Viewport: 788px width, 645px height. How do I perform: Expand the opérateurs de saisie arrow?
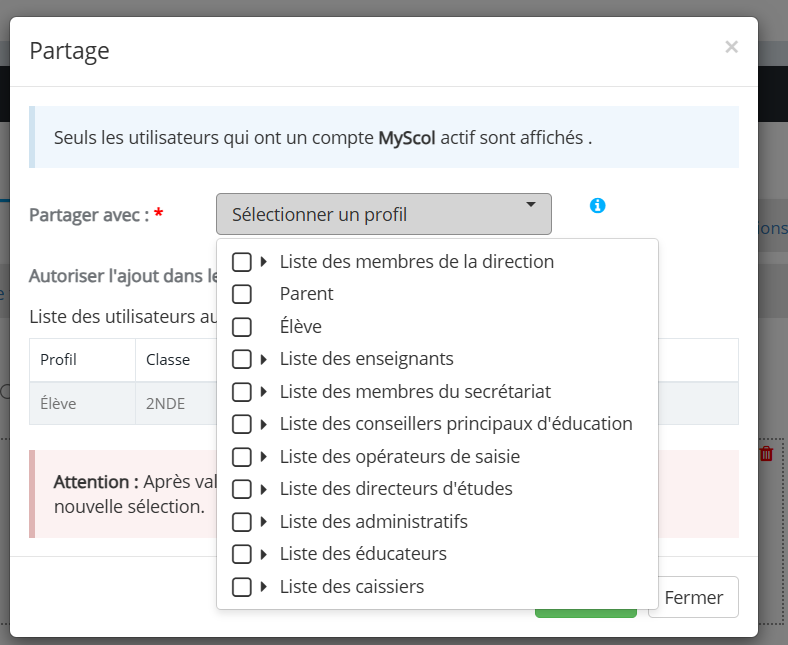tap(263, 456)
